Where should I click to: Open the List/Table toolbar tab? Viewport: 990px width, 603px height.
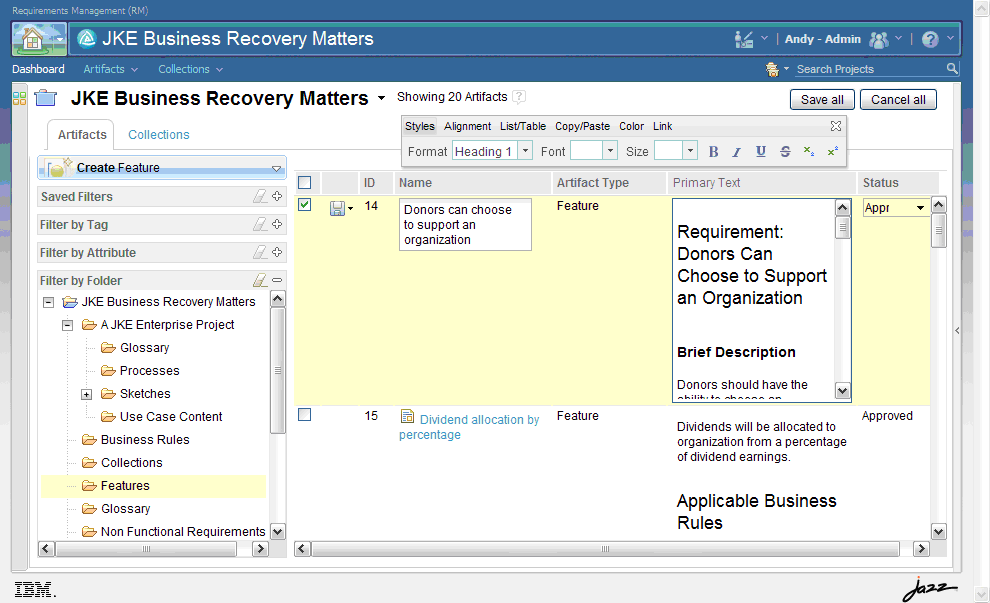[x=523, y=126]
